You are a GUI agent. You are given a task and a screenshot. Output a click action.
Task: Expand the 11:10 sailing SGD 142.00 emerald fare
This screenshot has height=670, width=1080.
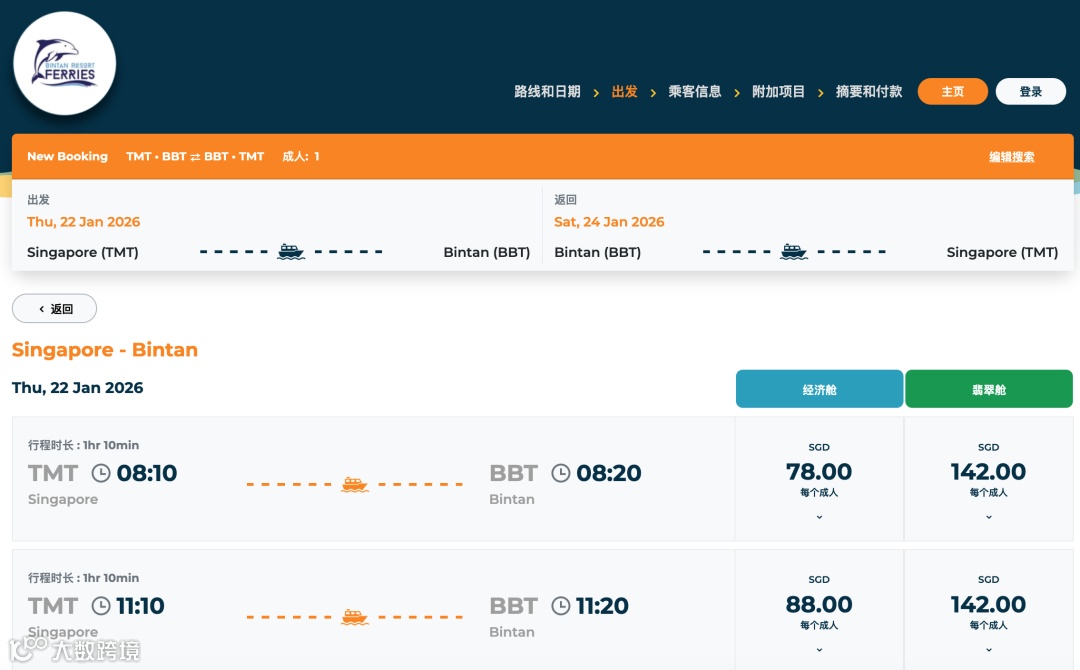coord(988,650)
